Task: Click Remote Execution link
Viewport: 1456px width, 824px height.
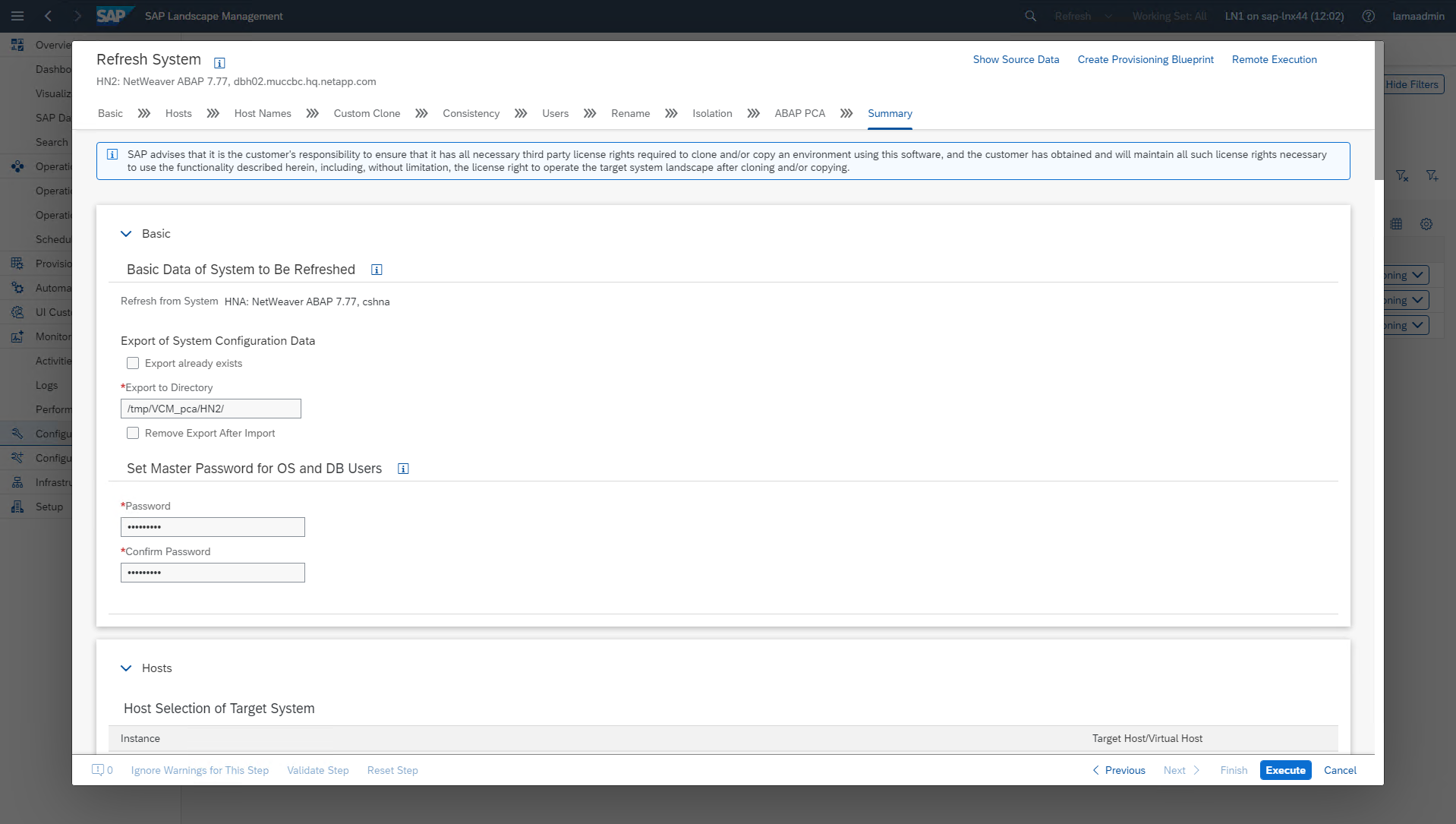Action: [x=1274, y=59]
